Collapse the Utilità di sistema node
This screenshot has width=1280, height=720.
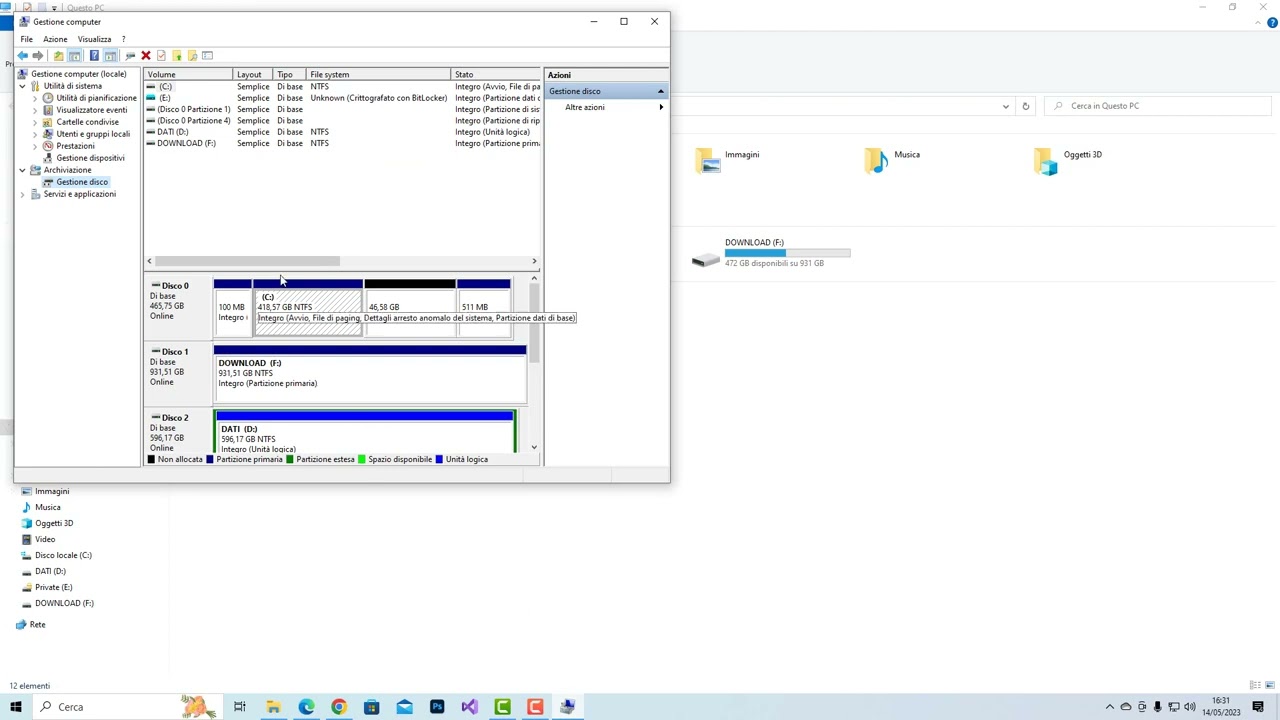[x=22, y=86]
